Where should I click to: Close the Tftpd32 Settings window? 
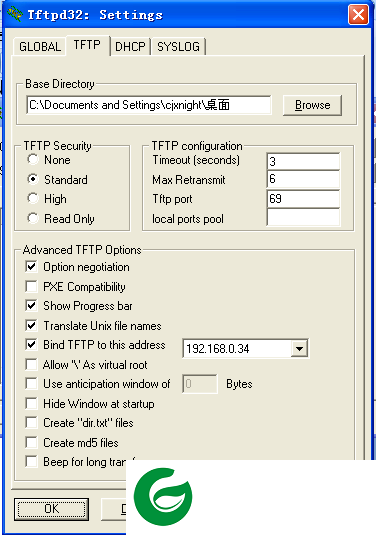[x=358, y=15]
